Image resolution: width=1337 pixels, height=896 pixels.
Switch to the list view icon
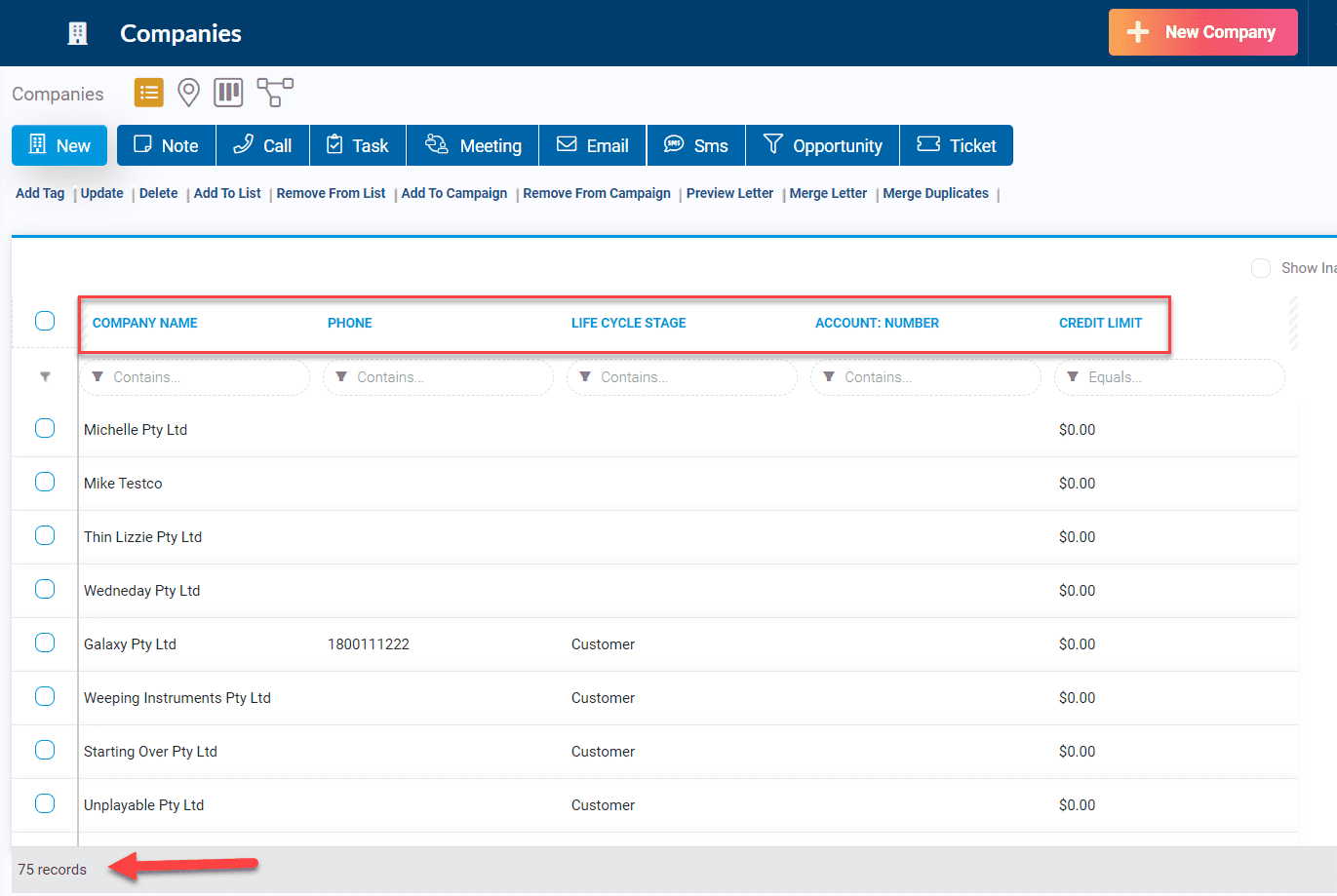148,92
